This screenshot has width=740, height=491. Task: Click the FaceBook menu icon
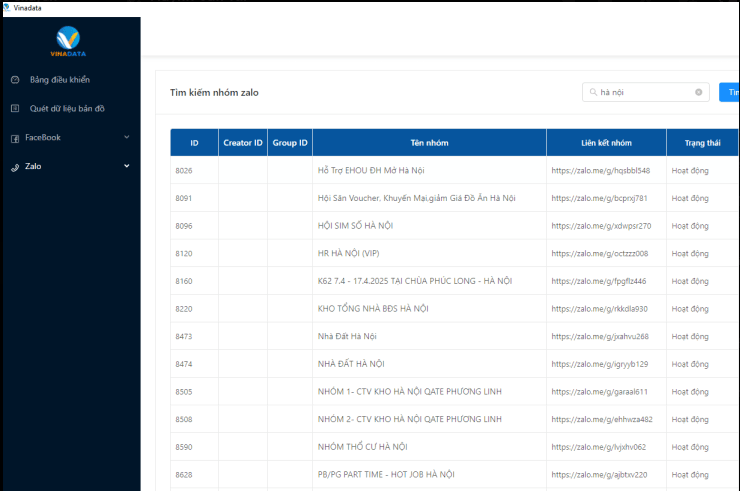(x=15, y=137)
